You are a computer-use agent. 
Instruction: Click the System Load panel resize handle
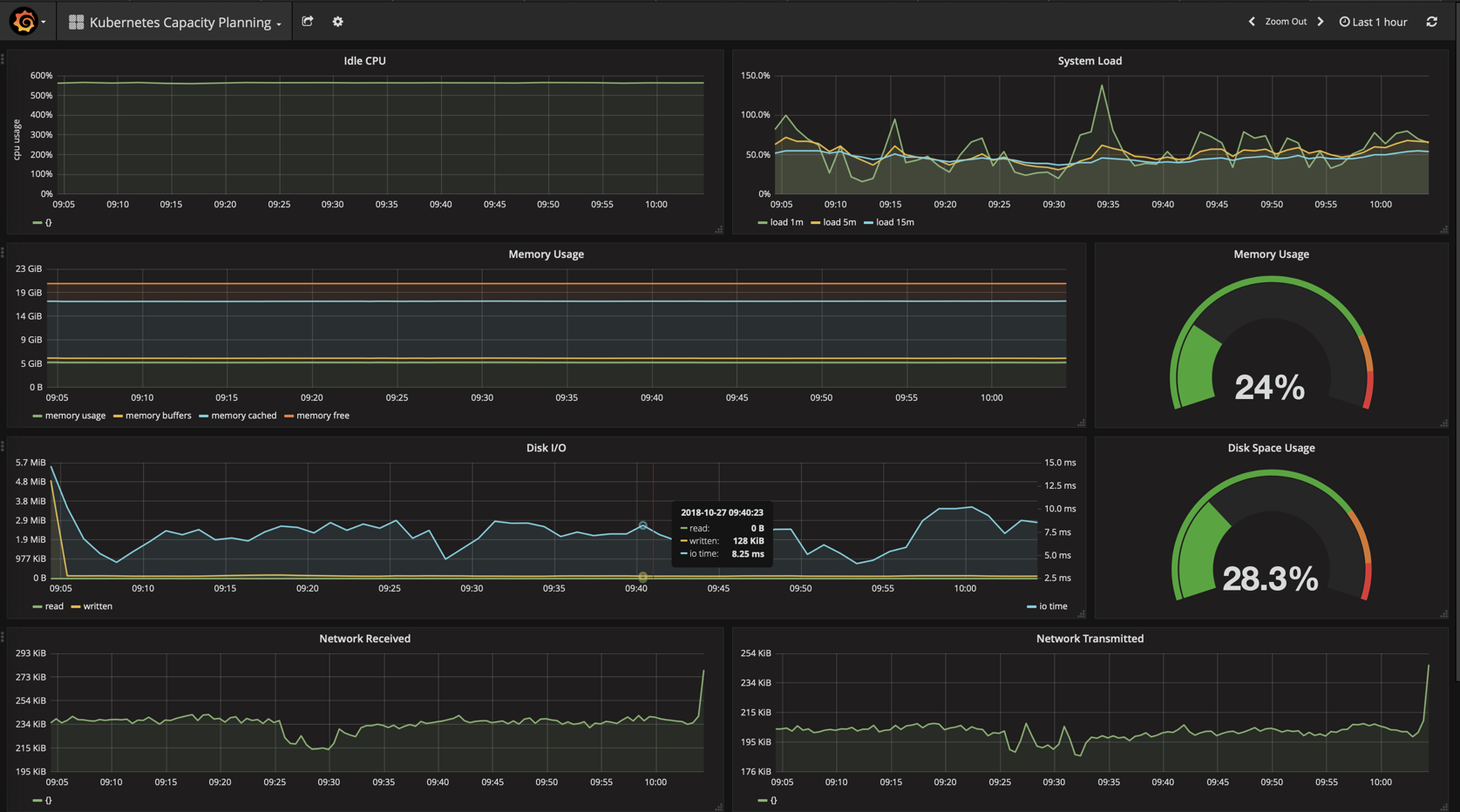click(1444, 230)
